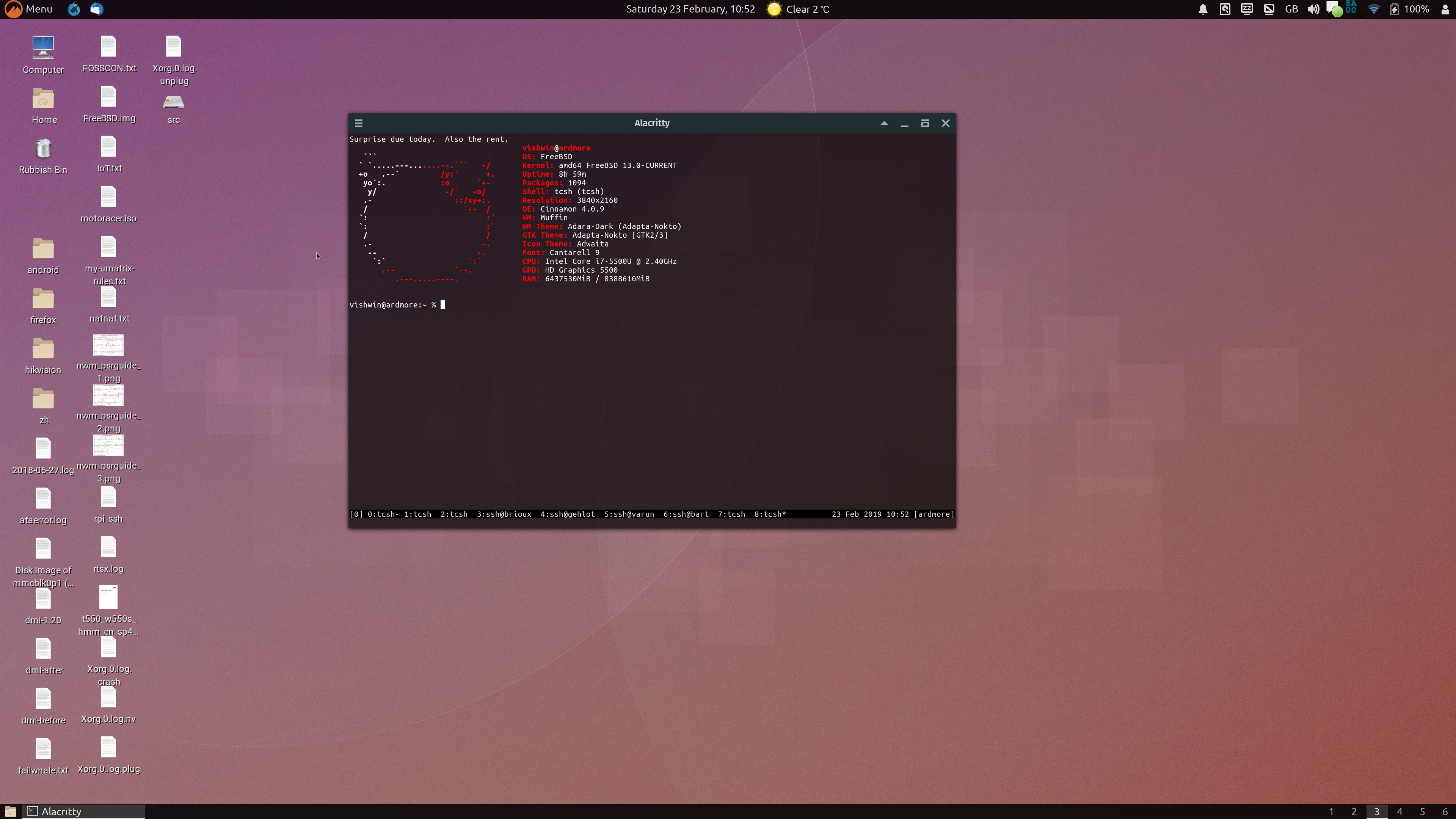Click the display off monitor tray icon

coord(1269,9)
